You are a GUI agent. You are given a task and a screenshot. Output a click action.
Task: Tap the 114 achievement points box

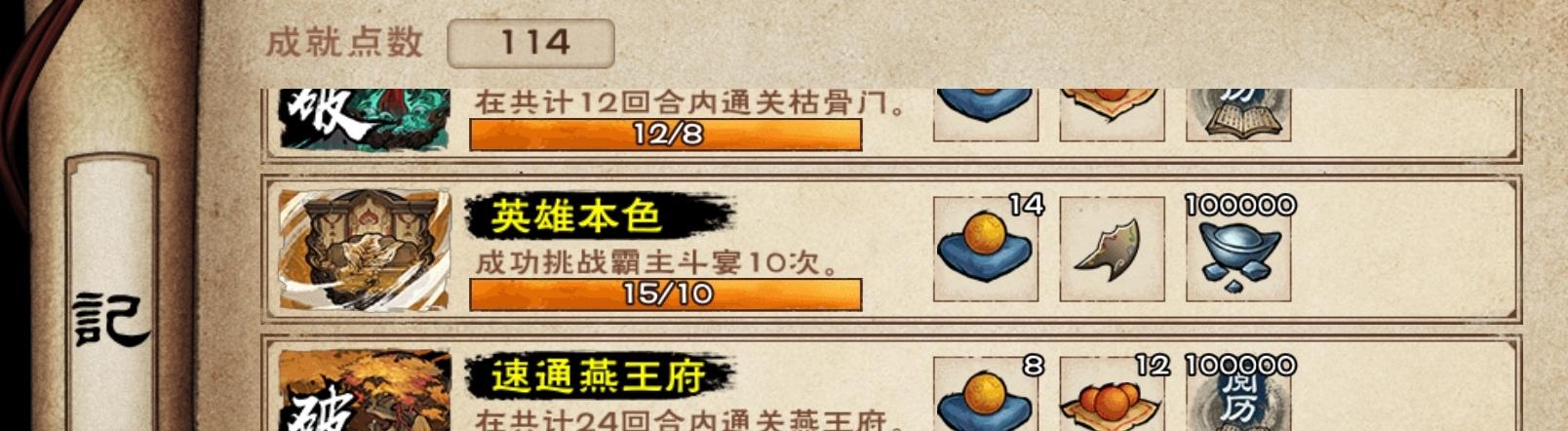coord(531,44)
